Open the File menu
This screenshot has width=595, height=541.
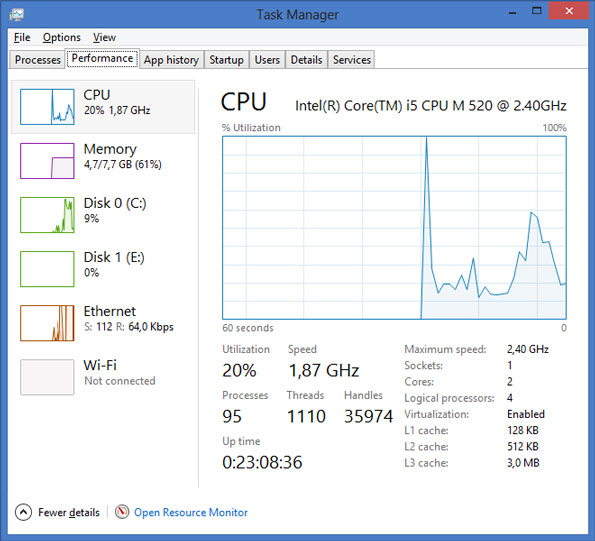tap(22, 38)
